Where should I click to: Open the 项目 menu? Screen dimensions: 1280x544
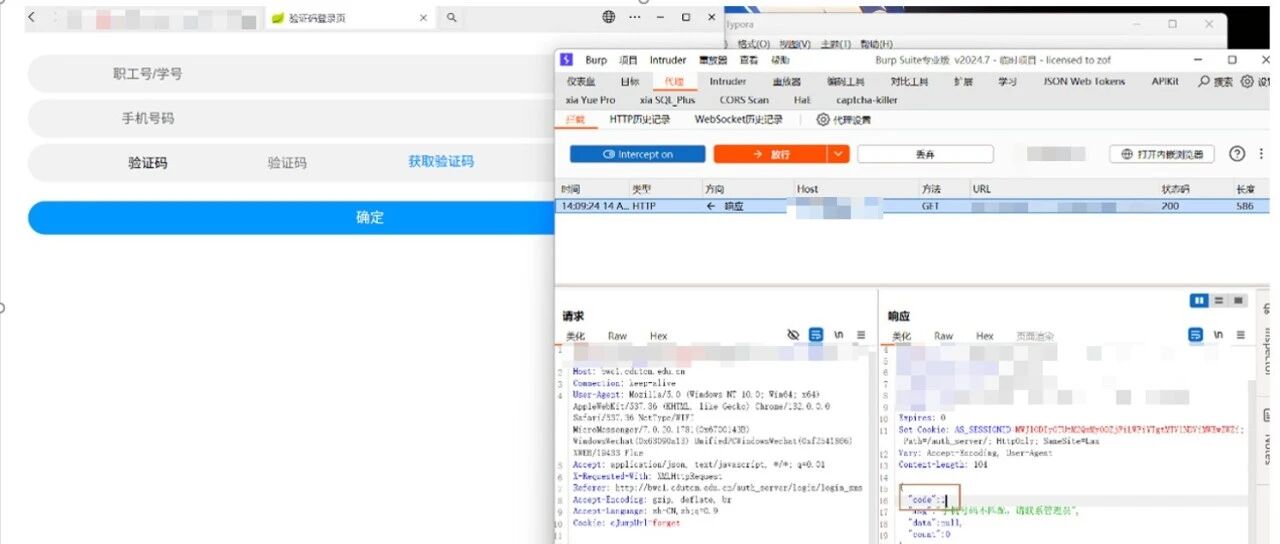coord(628,60)
